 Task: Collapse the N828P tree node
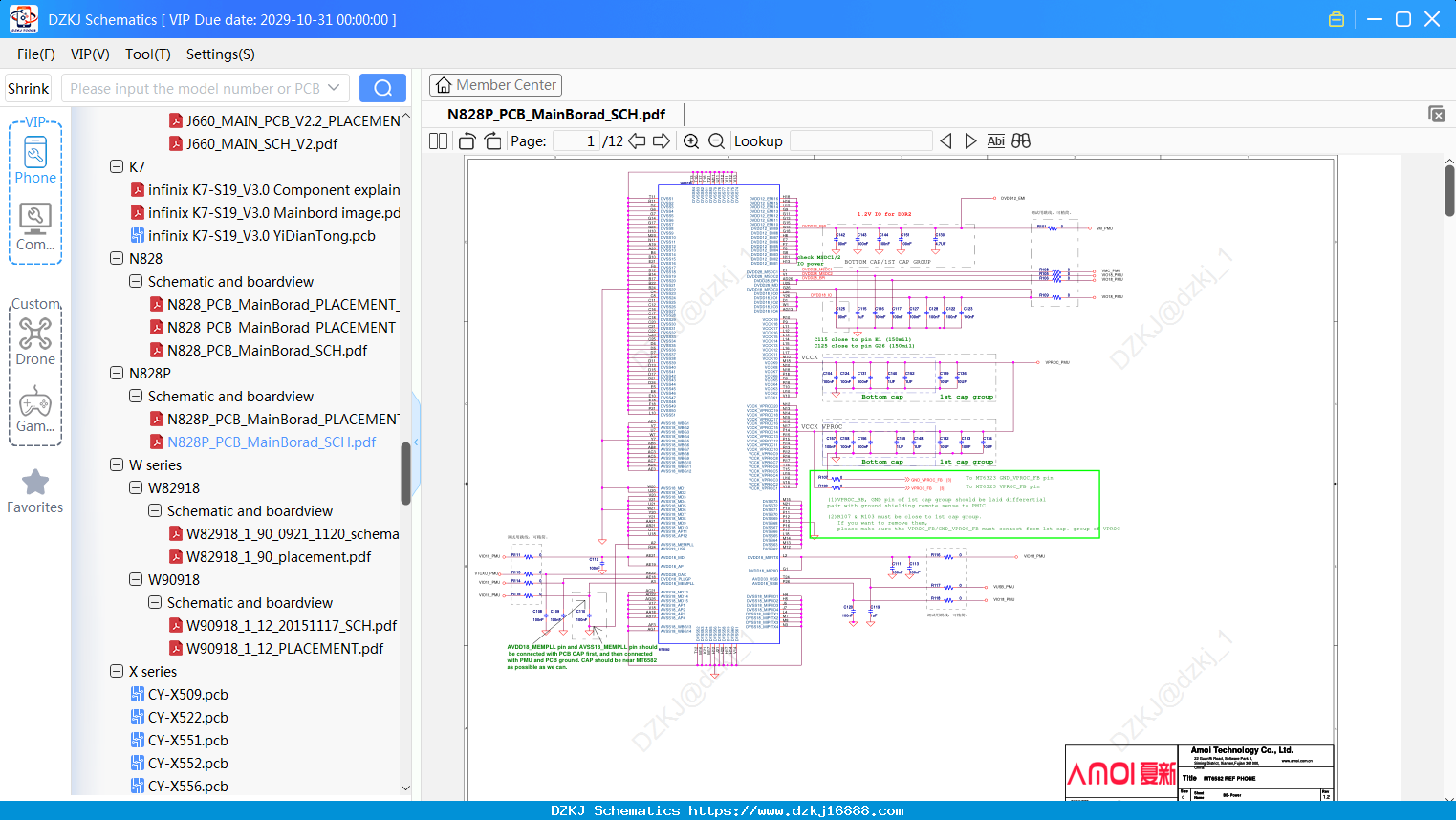click(117, 373)
